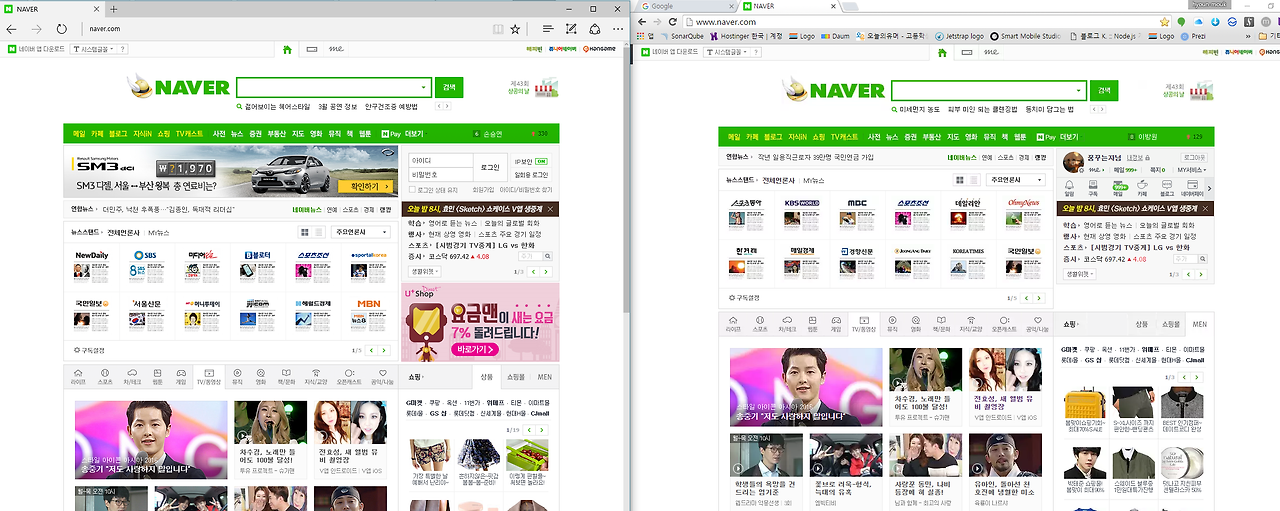1280x511 pixels.
Task: Switch to the Google tab in Chrome
Action: tap(684, 6)
